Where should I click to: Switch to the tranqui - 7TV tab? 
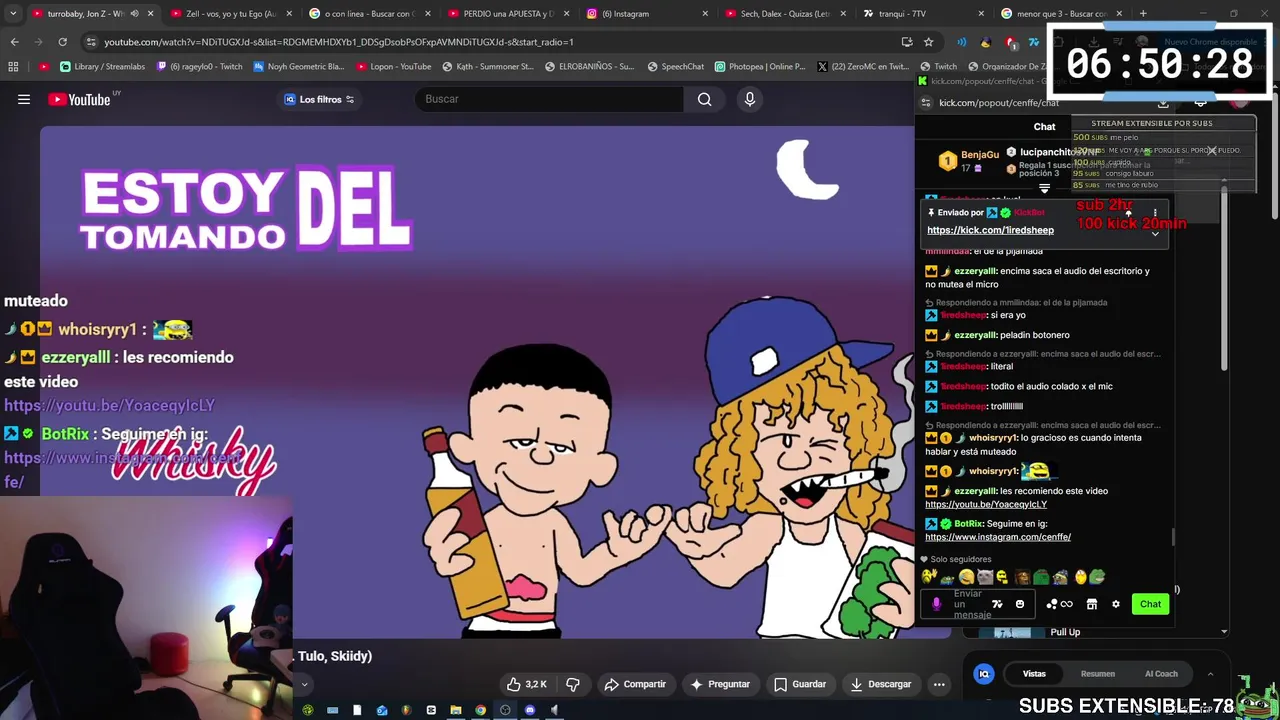[923, 14]
